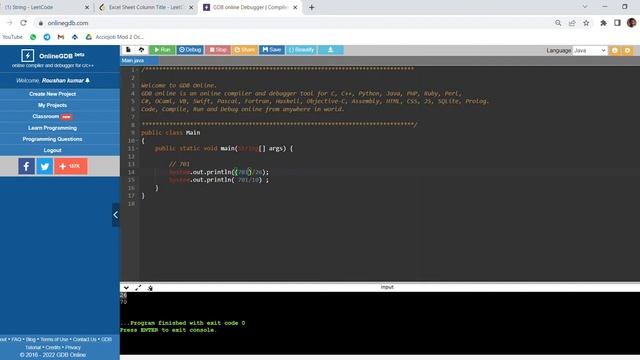Open Learn Programming page
This screenshot has width=640, height=360.
[x=52, y=128]
